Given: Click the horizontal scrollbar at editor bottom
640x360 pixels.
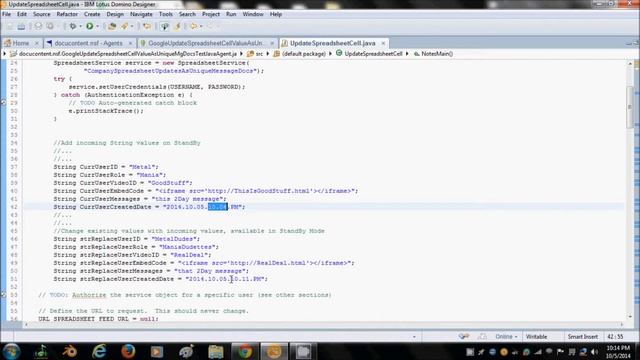Looking at the screenshot, I should pyautogui.click(x=324, y=324).
